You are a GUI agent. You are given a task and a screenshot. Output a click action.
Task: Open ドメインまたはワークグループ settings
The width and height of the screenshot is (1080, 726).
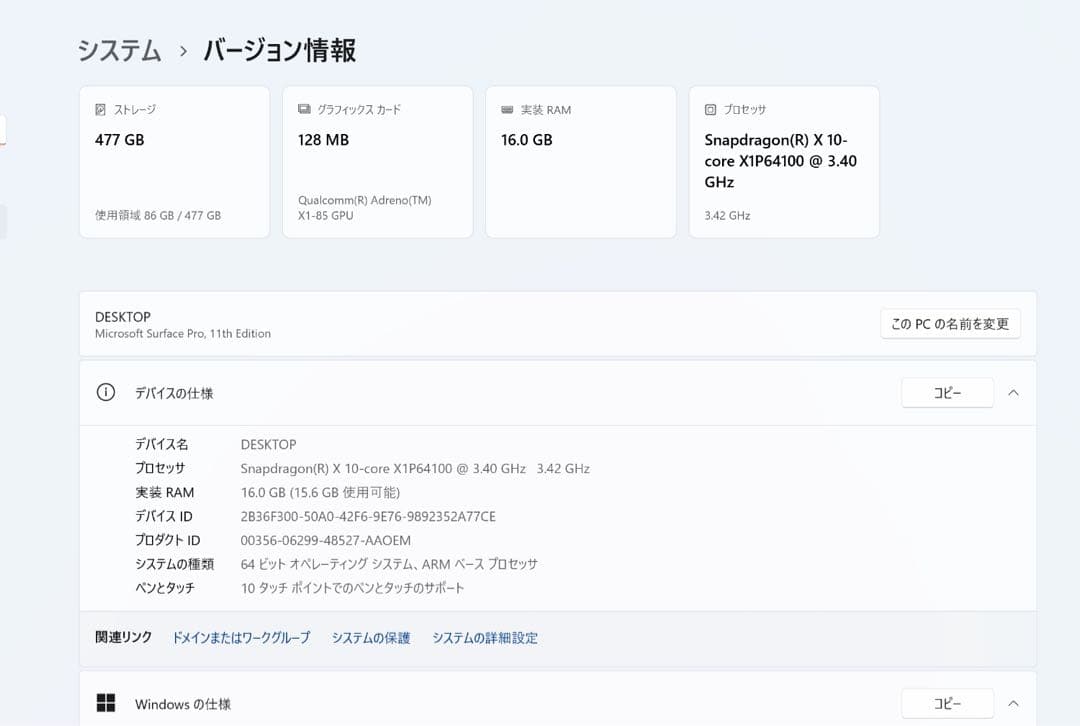click(241, 637)
